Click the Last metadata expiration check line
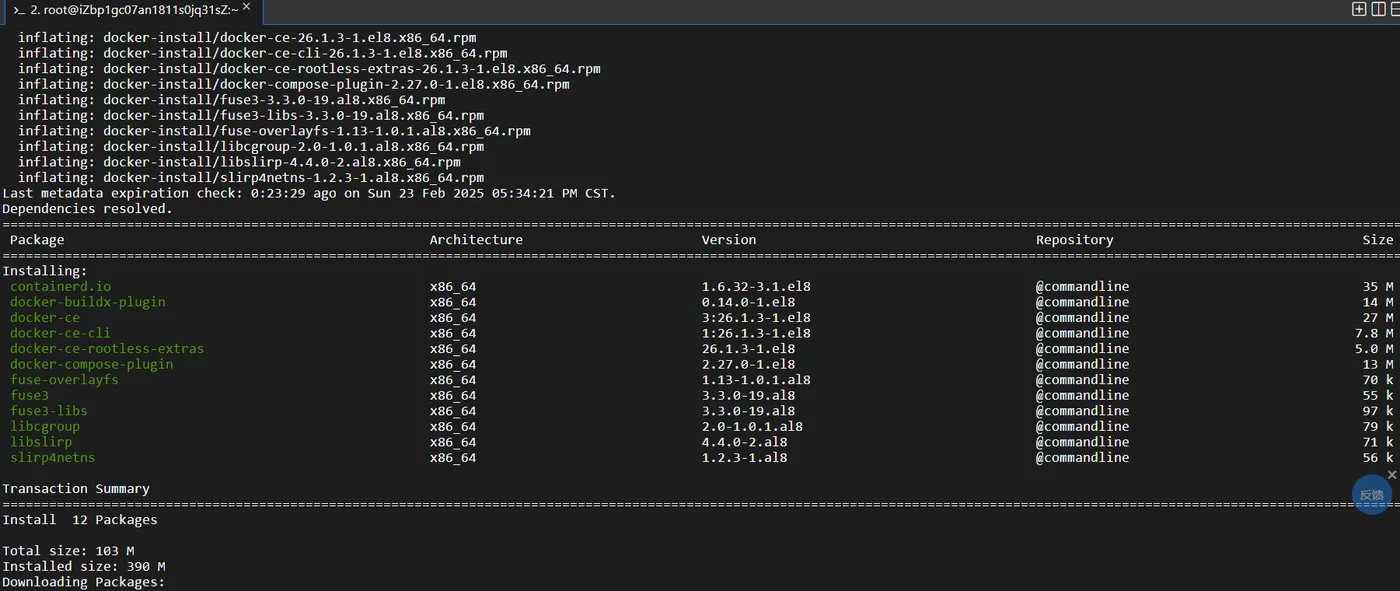 coord(309,193)
